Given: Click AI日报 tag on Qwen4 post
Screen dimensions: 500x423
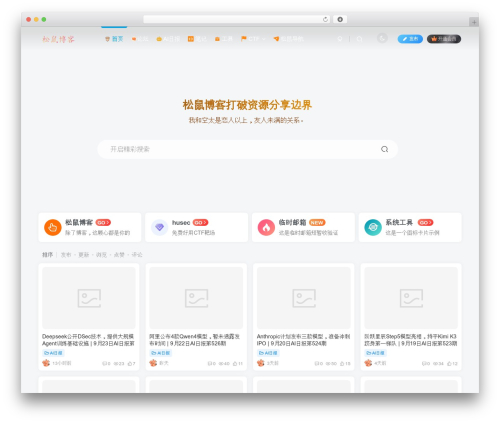Looking at the screenshot, I should pos(160,353).
